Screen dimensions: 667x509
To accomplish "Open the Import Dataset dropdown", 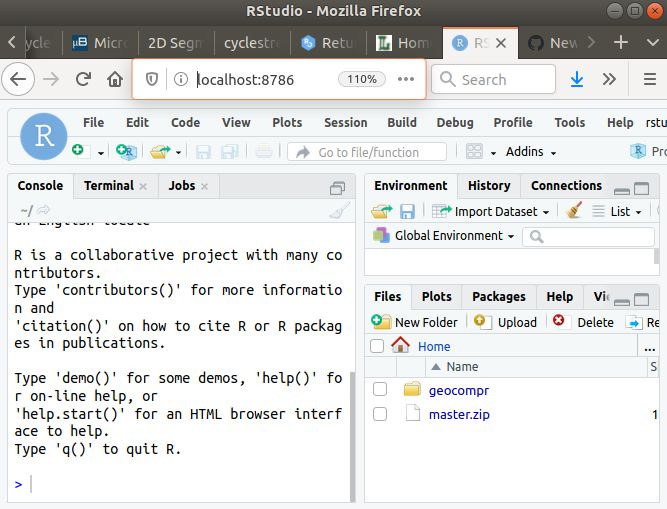I will point(490,211).
